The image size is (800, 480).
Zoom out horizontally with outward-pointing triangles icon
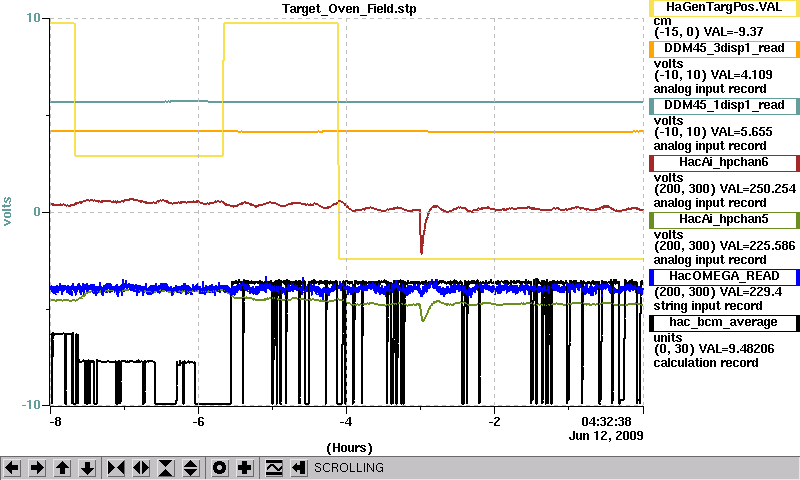(x=141, y=467)
